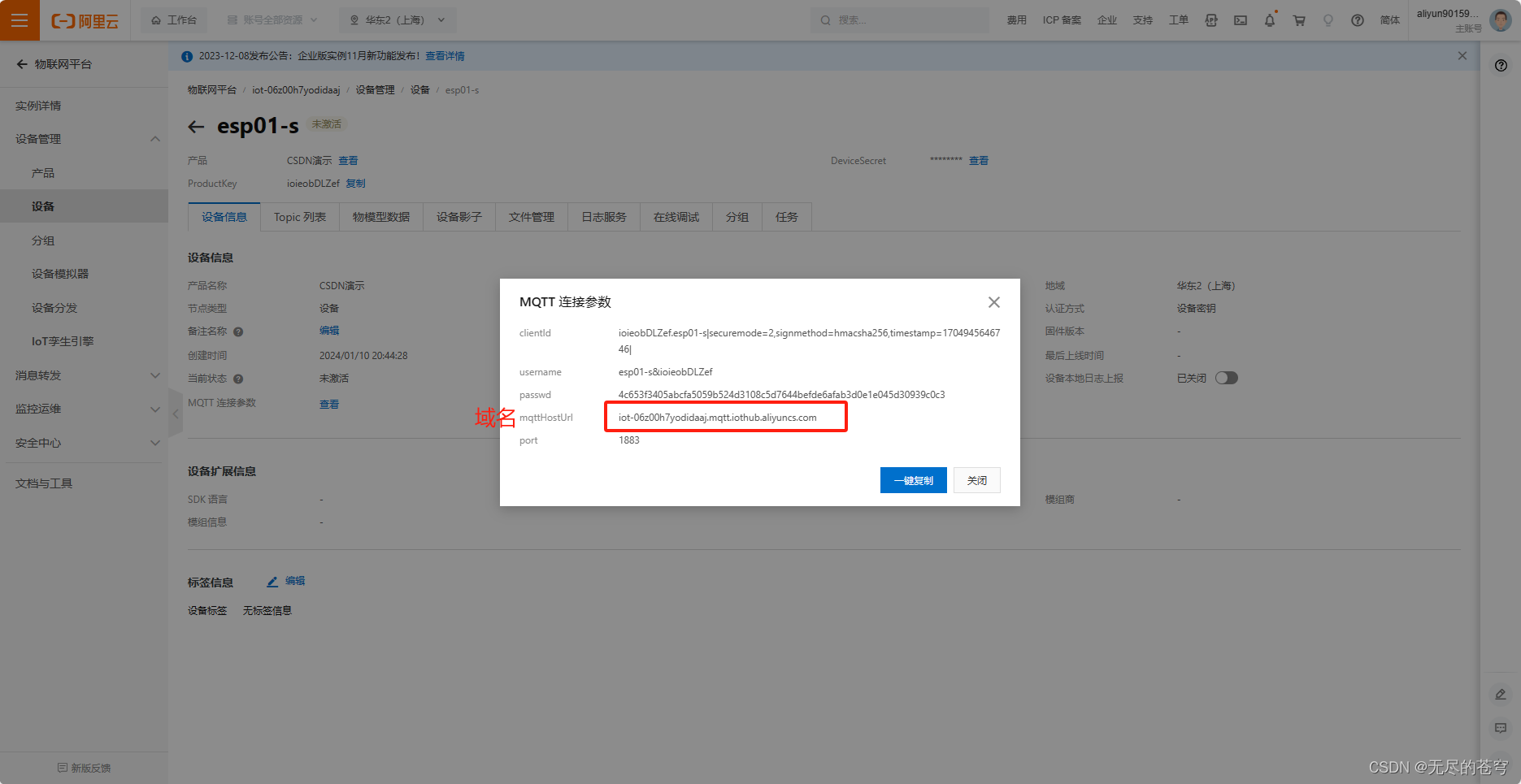
Task: Open the help question mark icon in top bar
Action: pos(1358,20)
